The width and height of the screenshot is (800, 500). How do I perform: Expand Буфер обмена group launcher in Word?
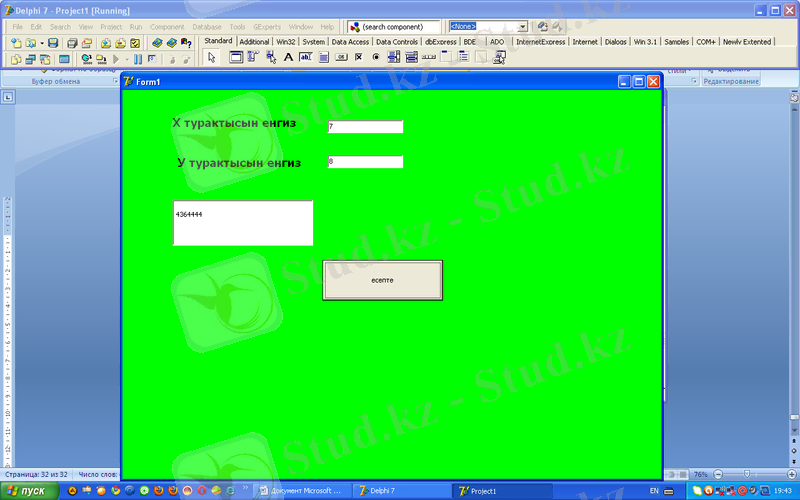pyautogui.click(x=115, y=81)
